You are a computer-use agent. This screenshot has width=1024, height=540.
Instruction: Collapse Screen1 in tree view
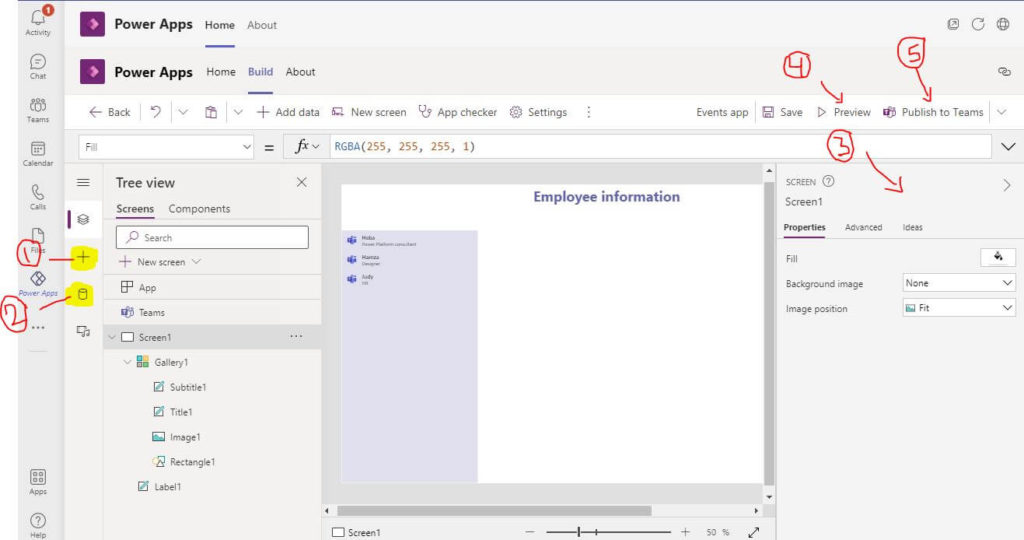[112, 337]
